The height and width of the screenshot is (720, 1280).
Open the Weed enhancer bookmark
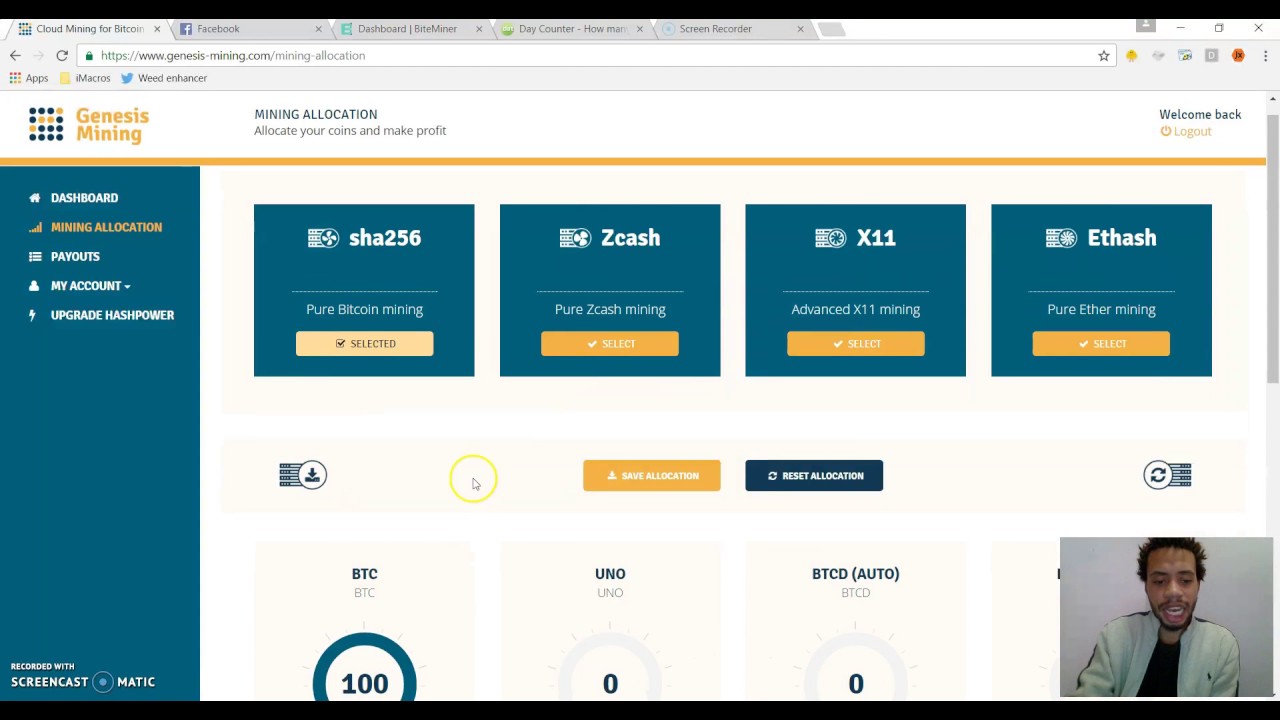point(164,78)
